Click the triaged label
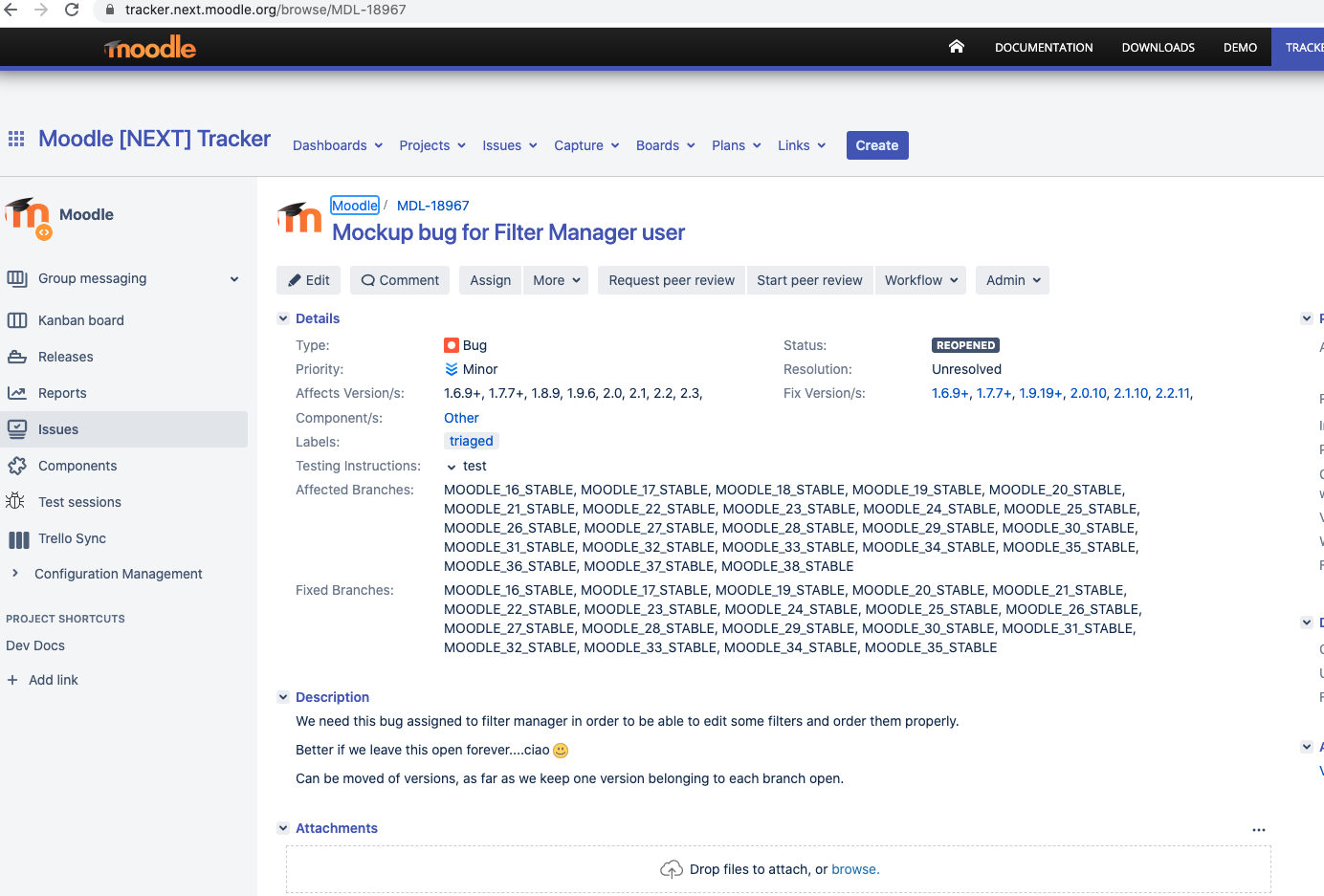The image size is (1324, 896). coord(472,441)
